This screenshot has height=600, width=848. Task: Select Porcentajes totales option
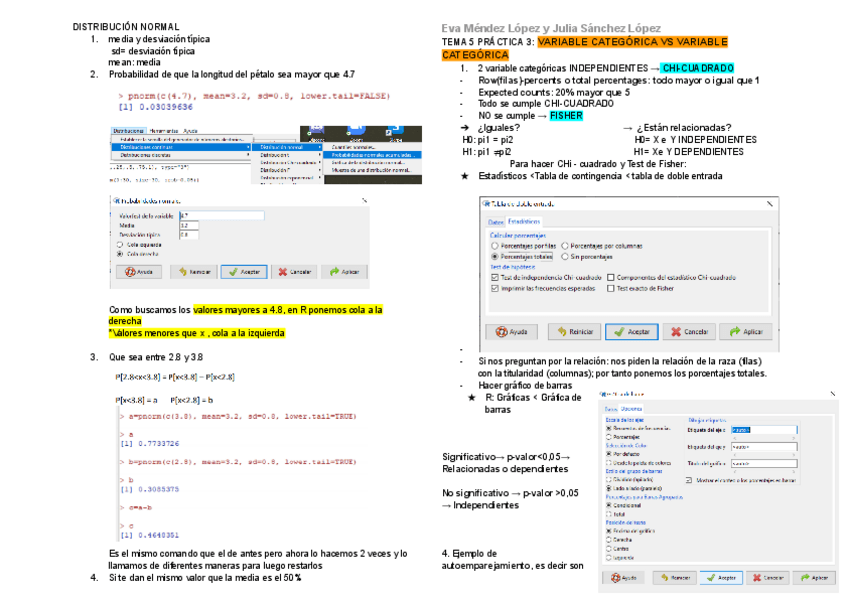[494, 256]
